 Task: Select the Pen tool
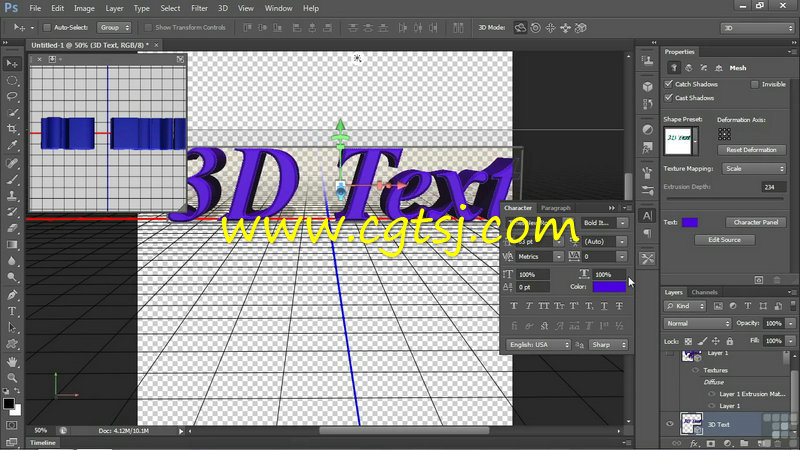(x=12, y=295)
